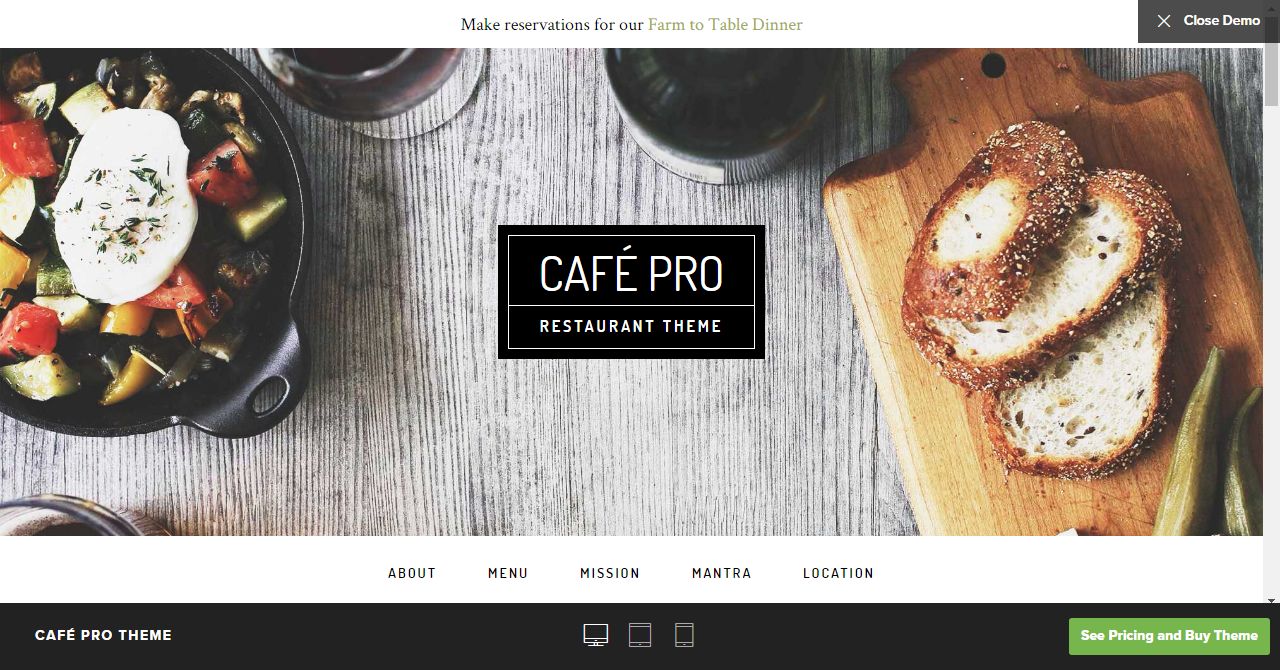
Task: Click the page scrollbar down arrow
Action: point(1271,600)
